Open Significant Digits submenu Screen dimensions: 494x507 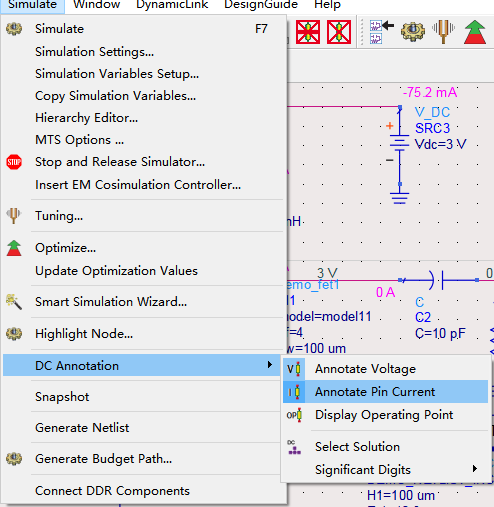click(x=386, y=470)
